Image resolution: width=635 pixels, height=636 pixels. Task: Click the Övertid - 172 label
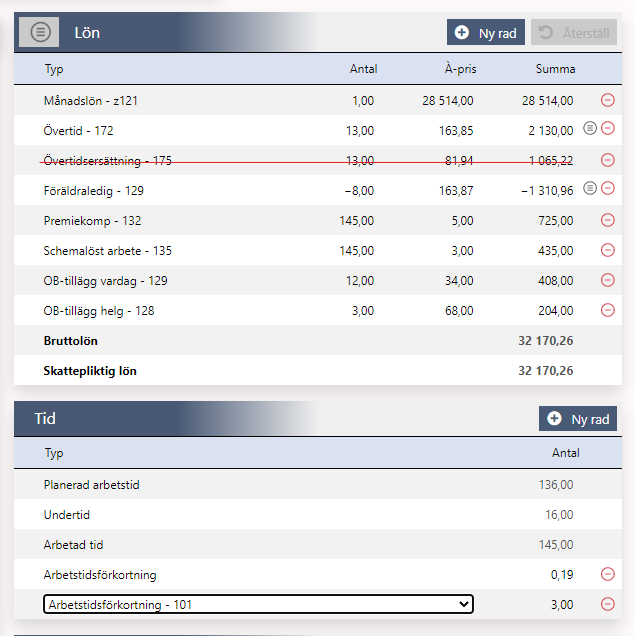tap(78, 131)
